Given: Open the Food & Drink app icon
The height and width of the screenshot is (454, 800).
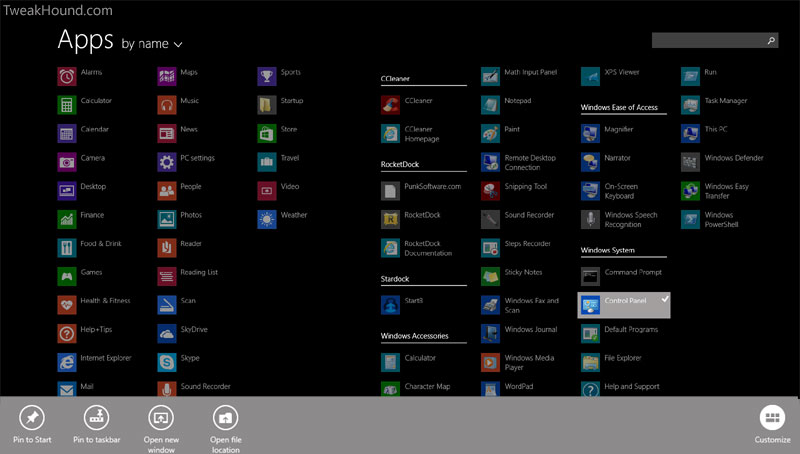Looking at the screenshot, I should click(67, 248).
